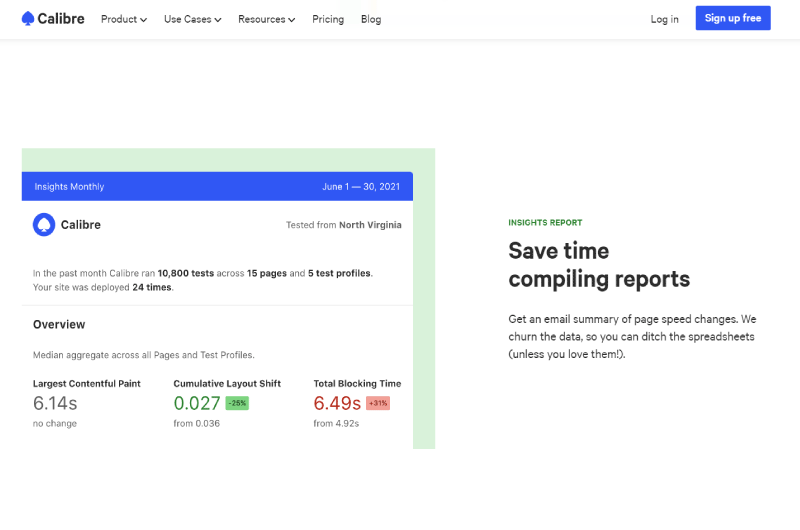Click the Log in link

(x=664, y=19)
